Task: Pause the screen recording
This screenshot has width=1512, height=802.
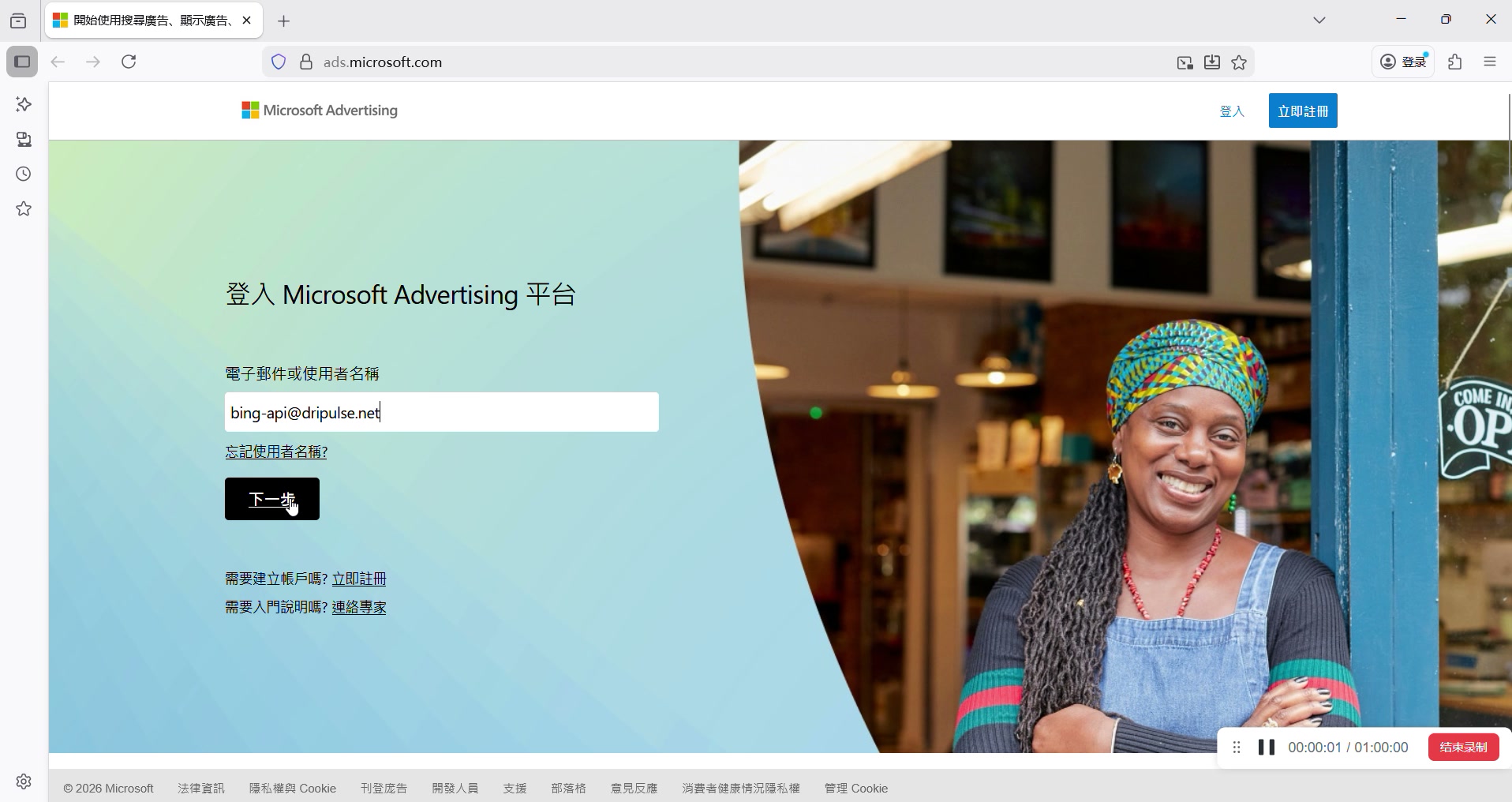Action: (1267, 748)
